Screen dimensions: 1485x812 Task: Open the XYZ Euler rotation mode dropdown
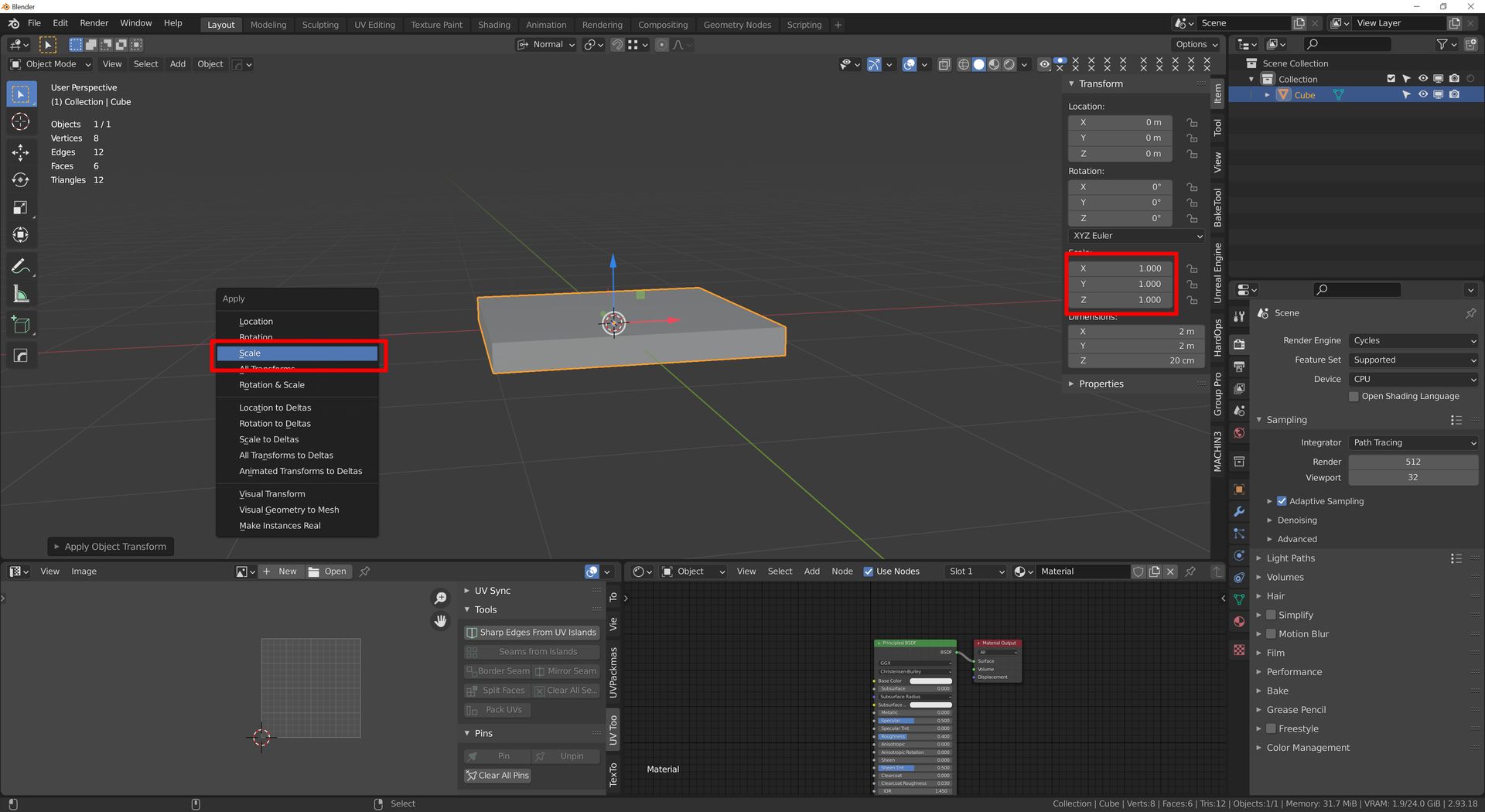[x=1135, y=236]
